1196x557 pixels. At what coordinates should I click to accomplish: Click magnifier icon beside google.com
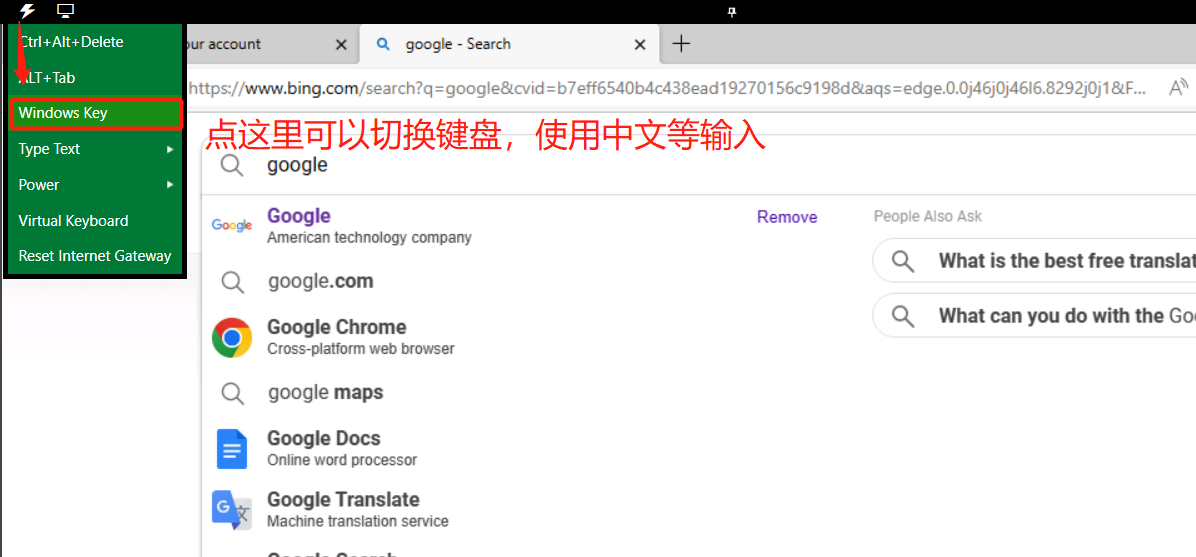[x=232, y=282]
